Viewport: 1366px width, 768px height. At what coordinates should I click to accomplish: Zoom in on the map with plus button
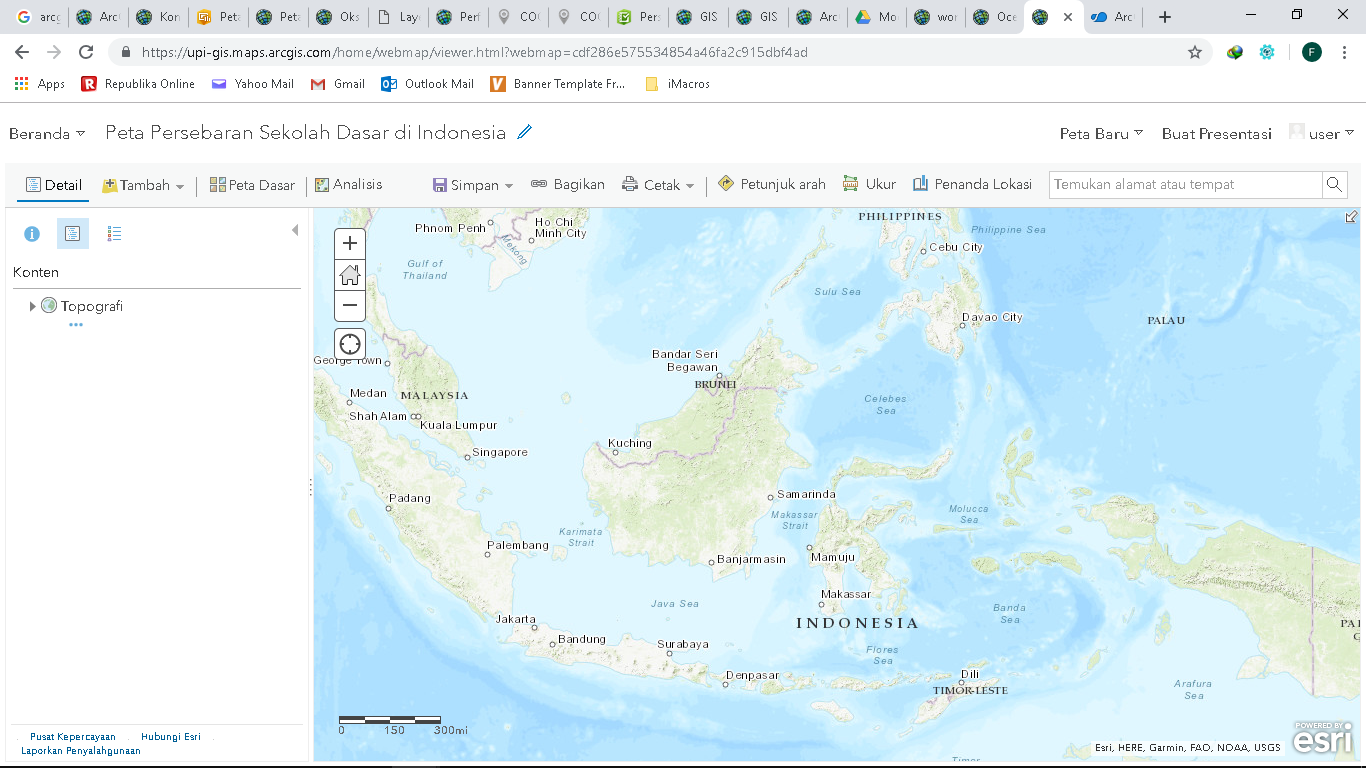click(350, 243)
